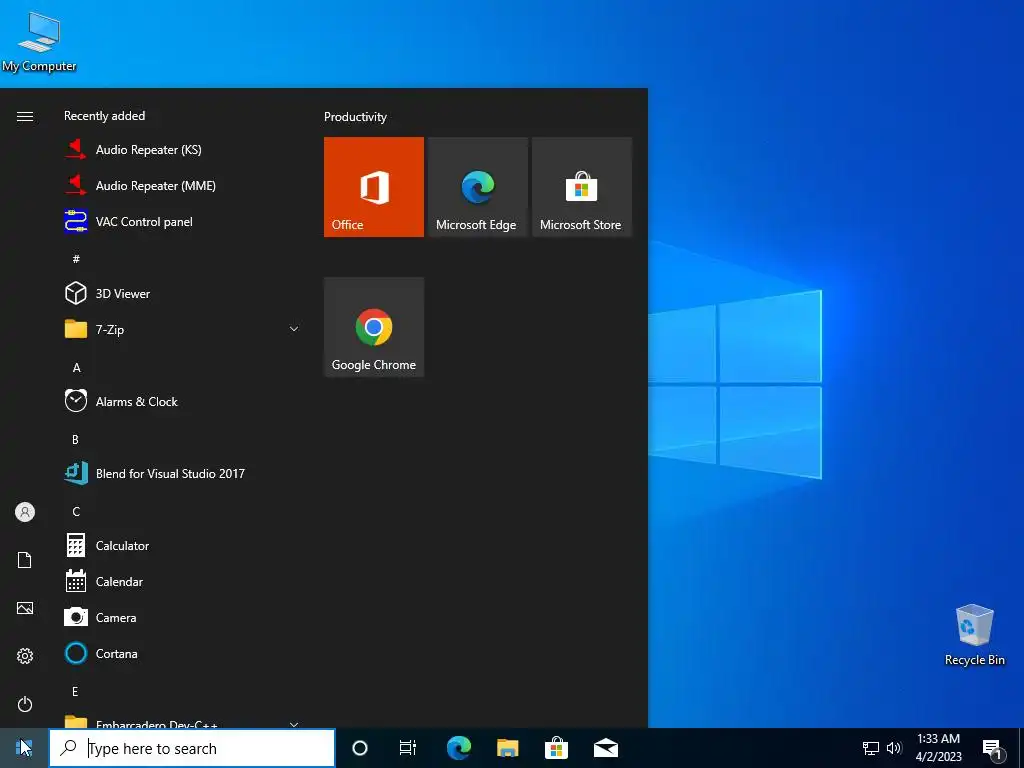Open the Calculator app
1024x768 pixels.
click(182, 545)
